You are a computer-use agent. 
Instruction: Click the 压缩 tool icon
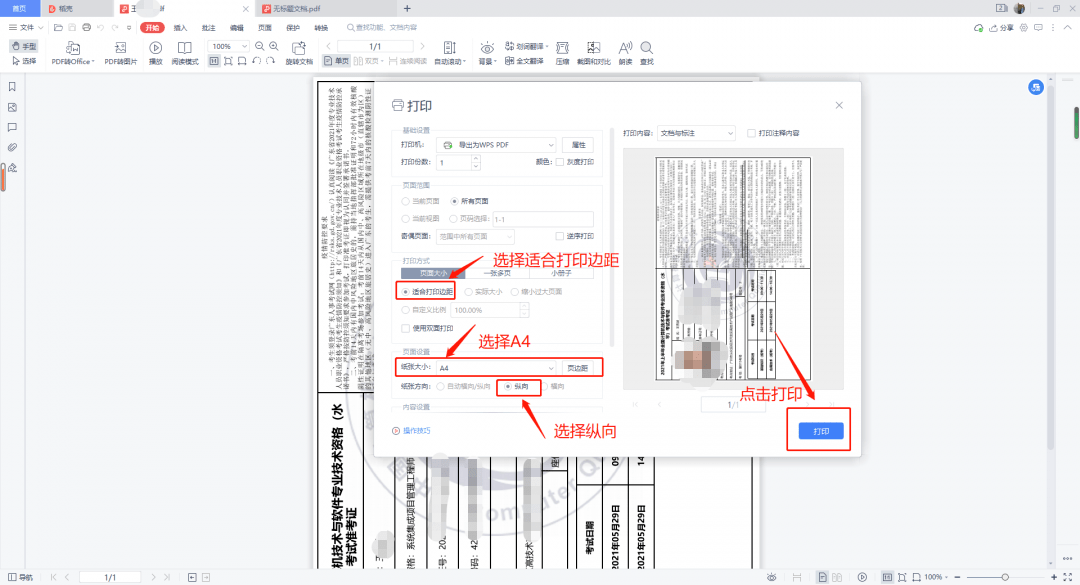coord(562,48)
